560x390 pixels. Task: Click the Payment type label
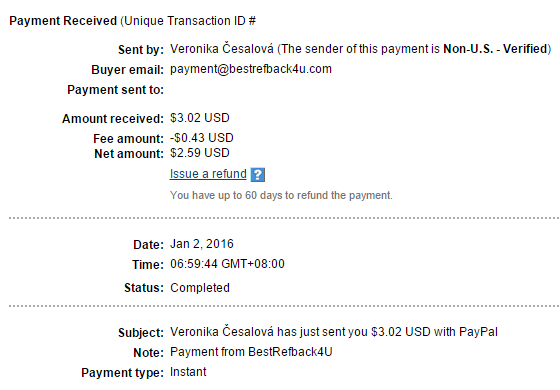pos(122,372)
